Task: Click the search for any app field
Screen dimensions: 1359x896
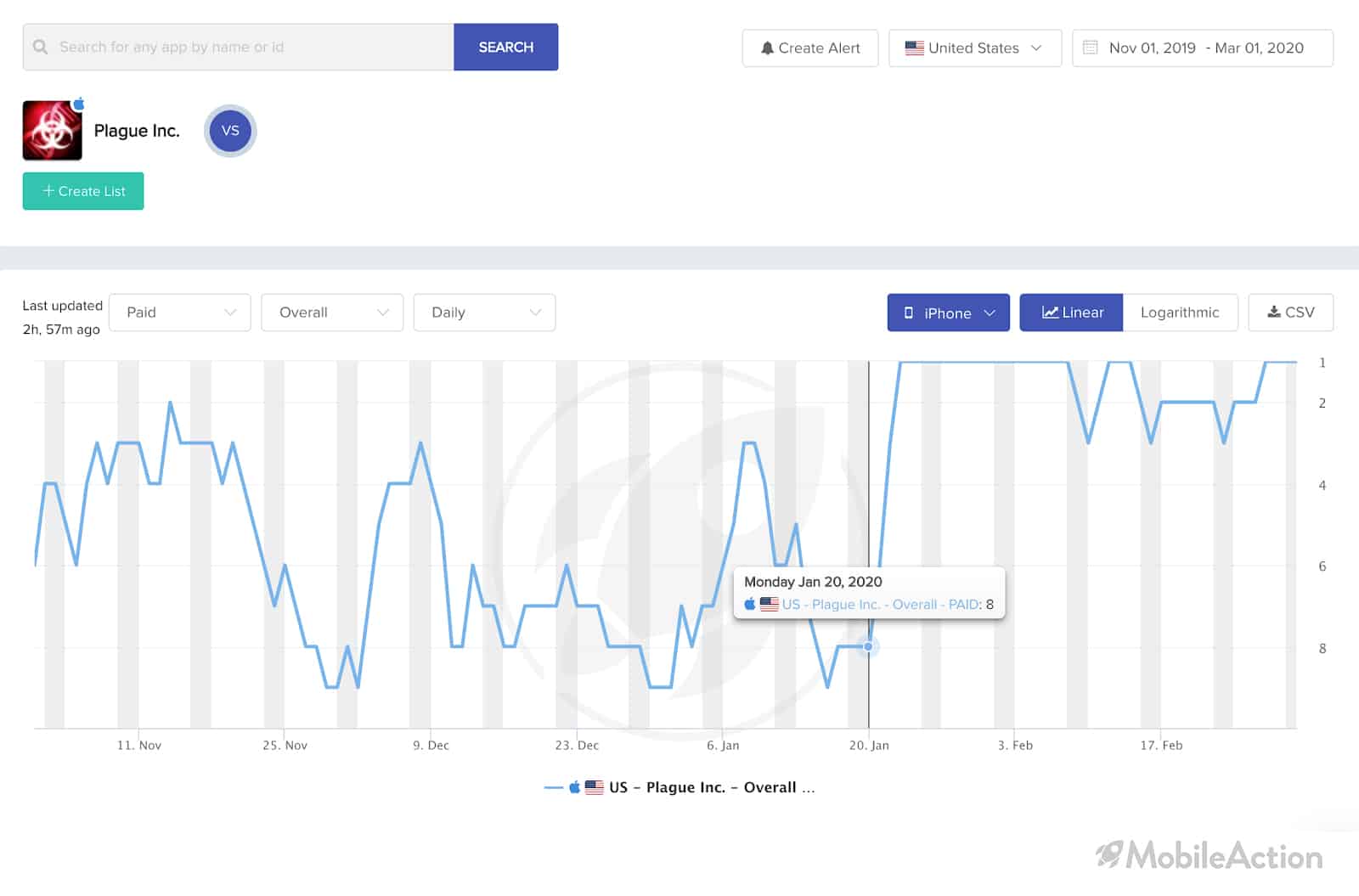Action: (x=239, y=47)
